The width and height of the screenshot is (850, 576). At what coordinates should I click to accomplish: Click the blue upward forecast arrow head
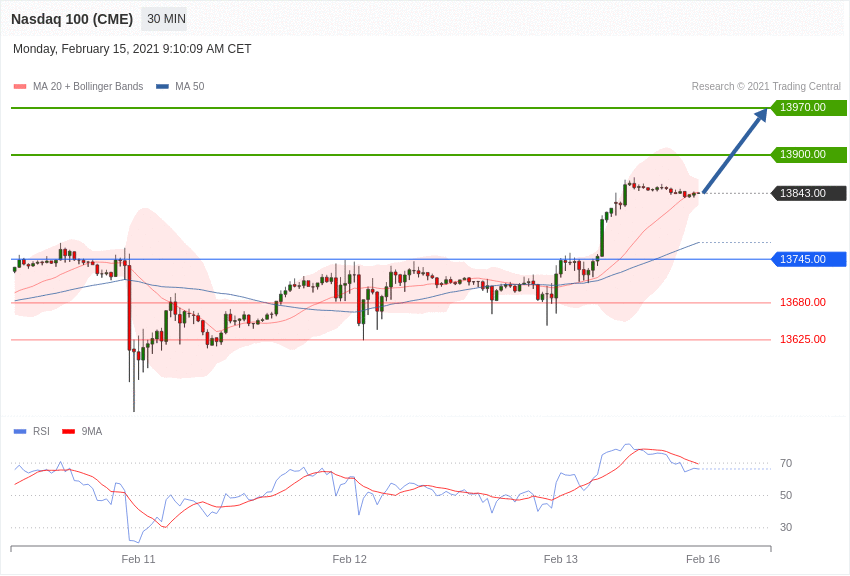pyautogui.click(x=761, y=115)
